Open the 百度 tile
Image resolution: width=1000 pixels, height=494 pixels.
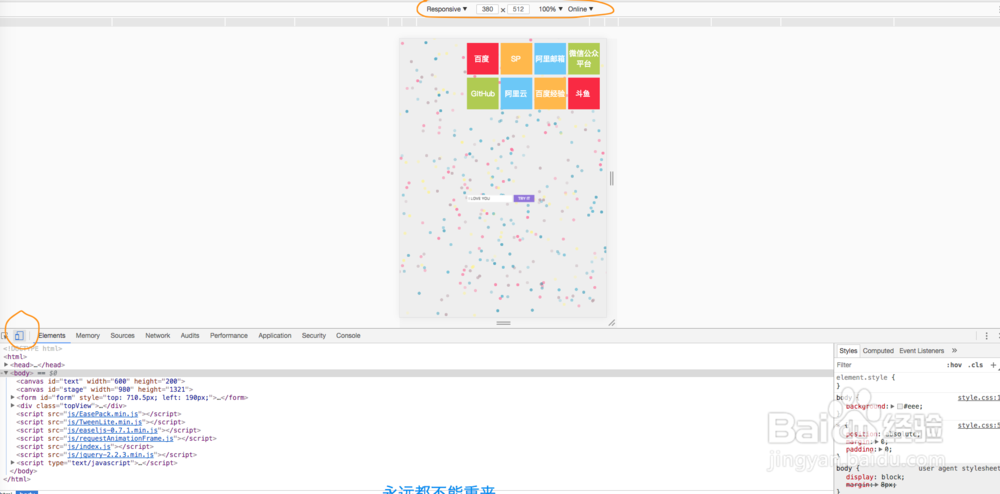tap(482, 59)
